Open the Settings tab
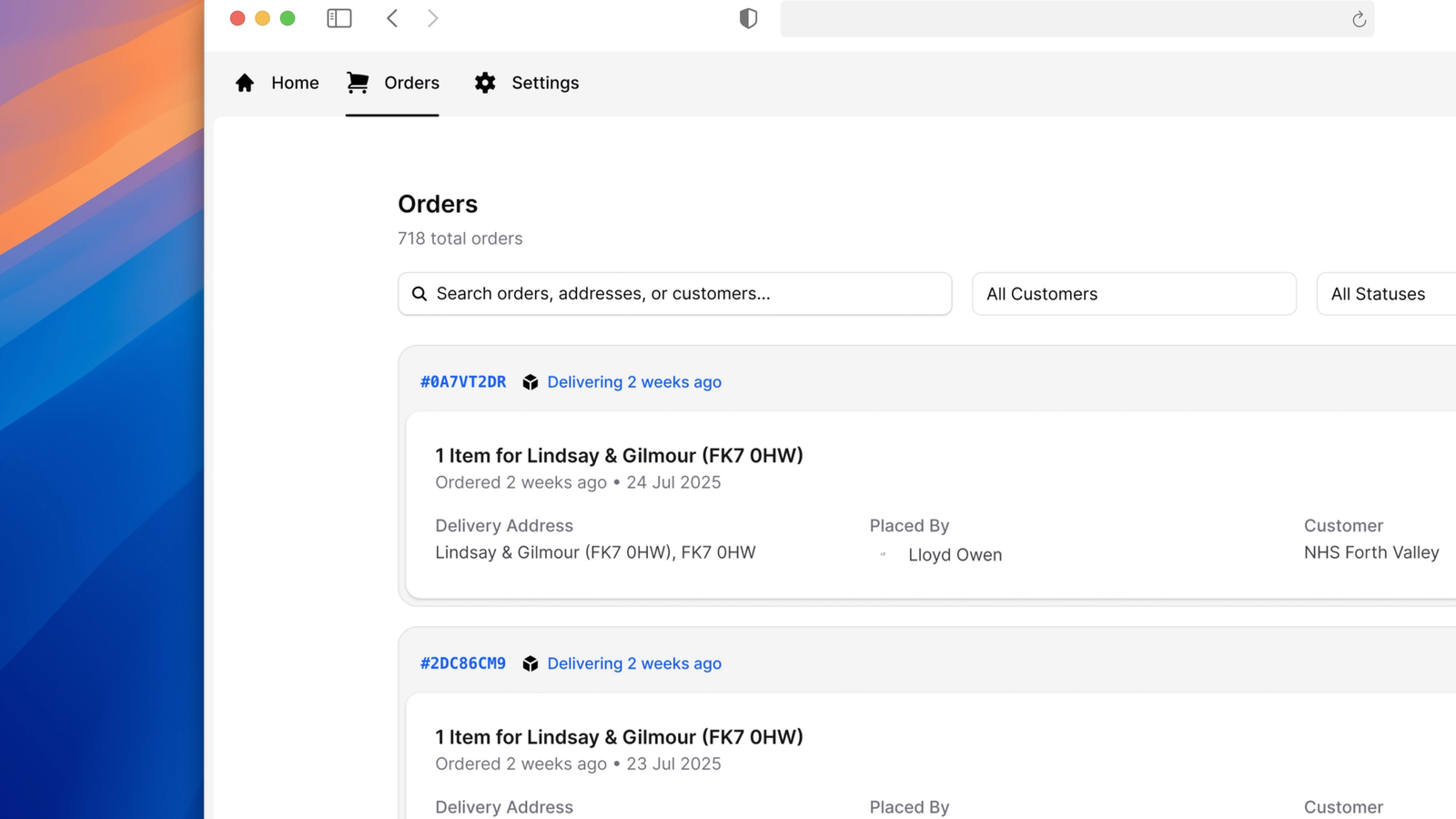The image size is (1456, 819). click(526, 83)
